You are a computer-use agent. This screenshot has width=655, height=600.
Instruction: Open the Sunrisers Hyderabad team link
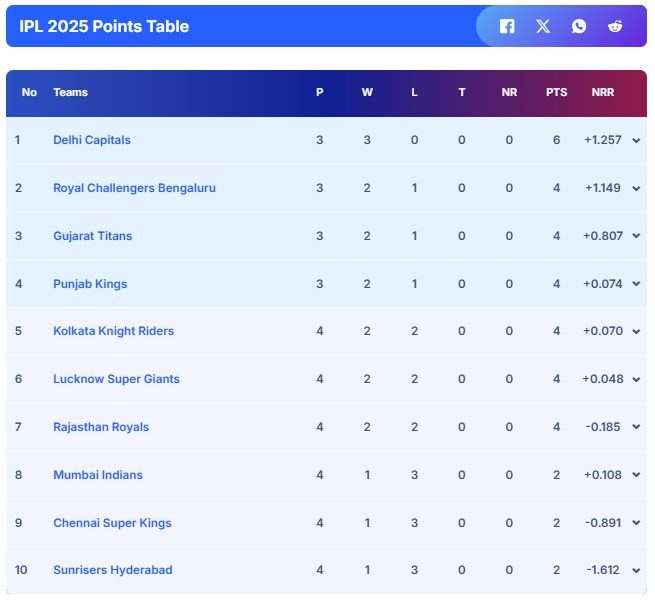(x=113, y=570)
